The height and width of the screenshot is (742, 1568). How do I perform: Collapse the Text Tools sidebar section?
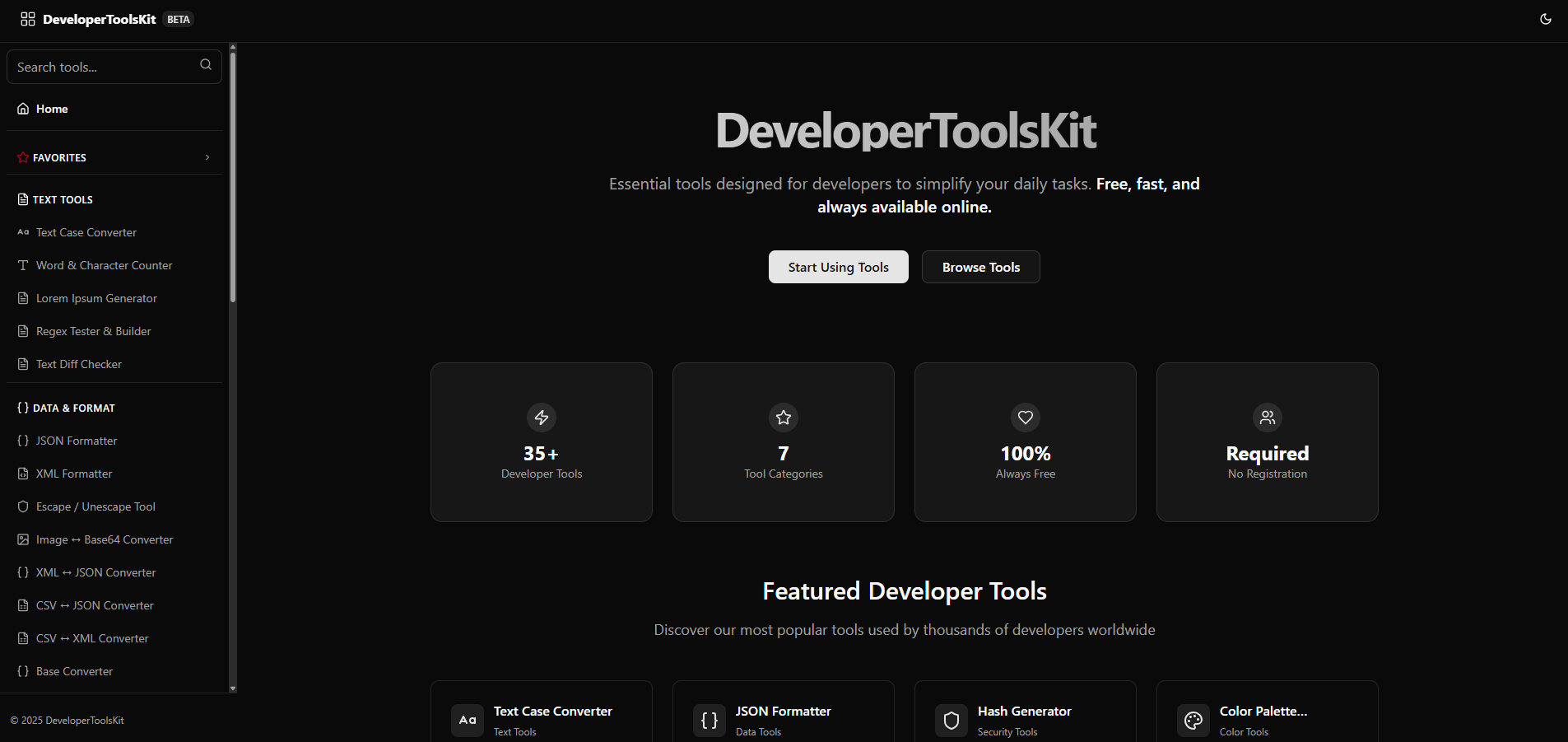pos(63,200)
